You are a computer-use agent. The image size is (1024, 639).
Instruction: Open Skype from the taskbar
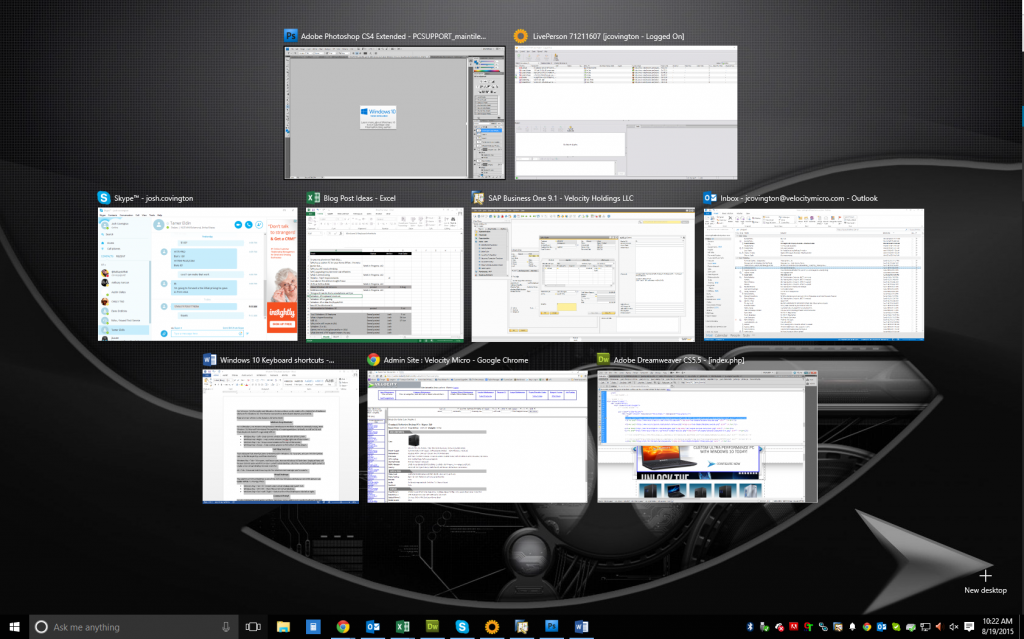(x=463, y=627)
